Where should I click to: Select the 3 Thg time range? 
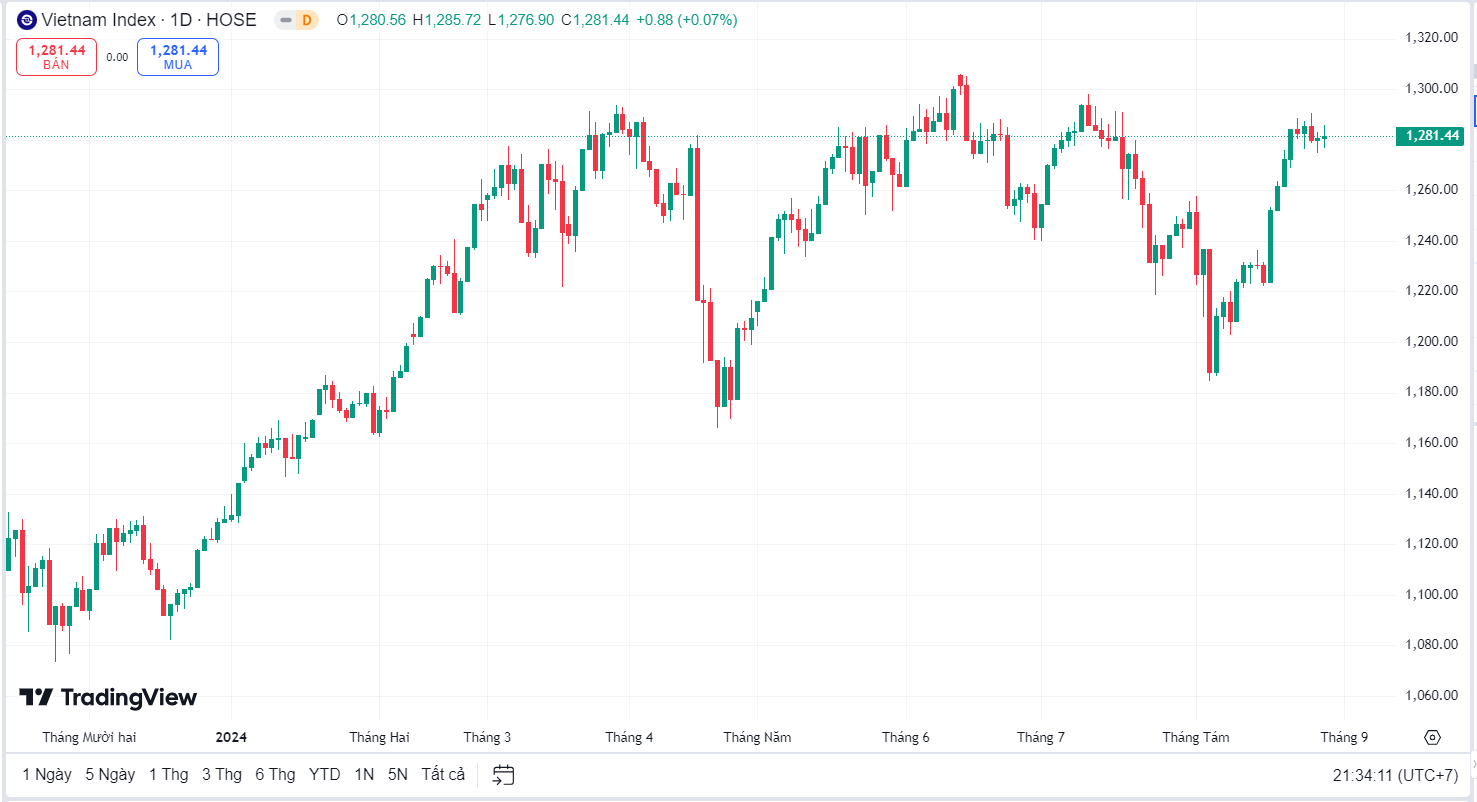(222, 774)
